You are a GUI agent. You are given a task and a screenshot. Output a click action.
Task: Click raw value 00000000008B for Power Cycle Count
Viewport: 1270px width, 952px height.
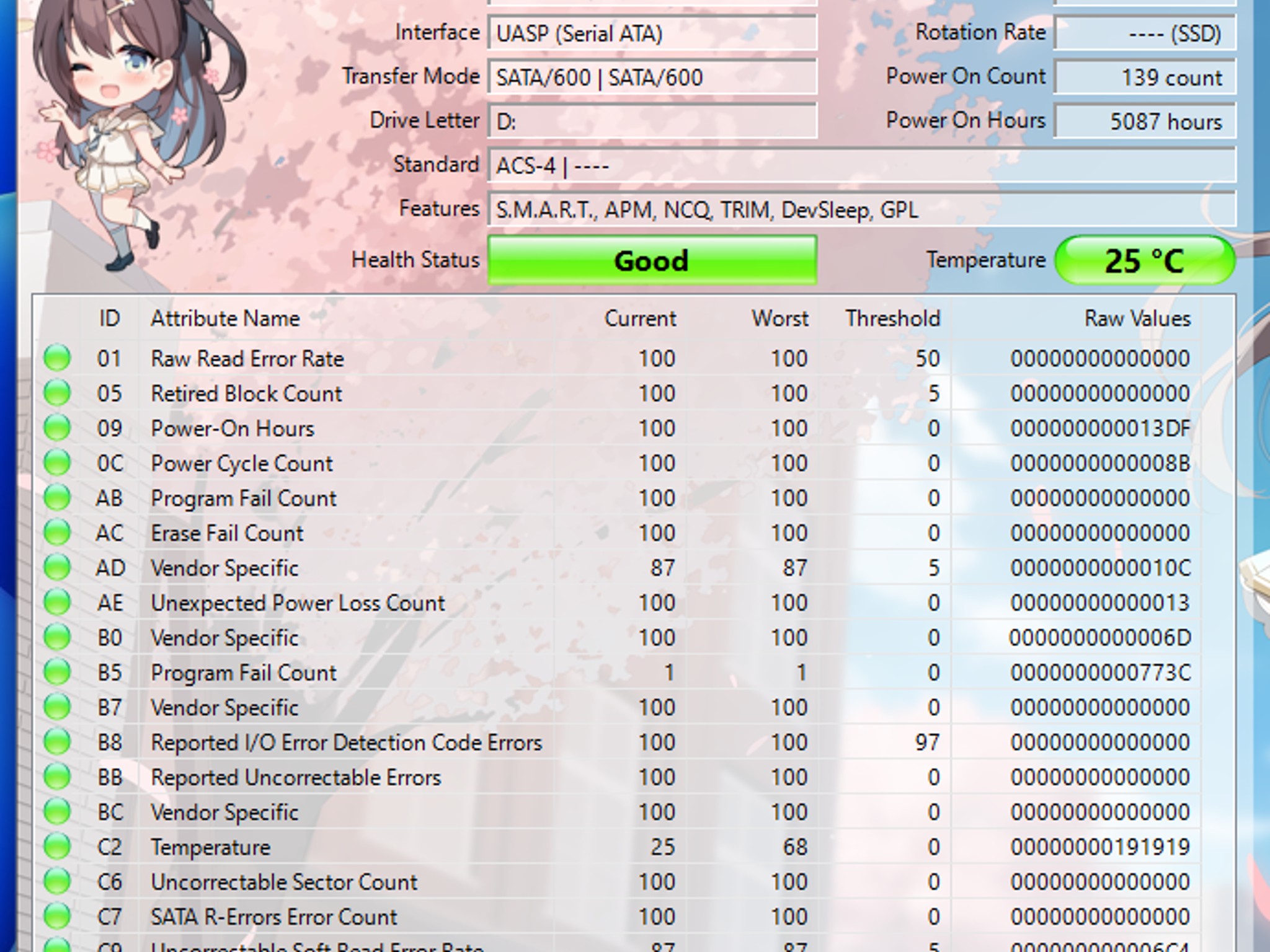click(x=1101, y=463)
